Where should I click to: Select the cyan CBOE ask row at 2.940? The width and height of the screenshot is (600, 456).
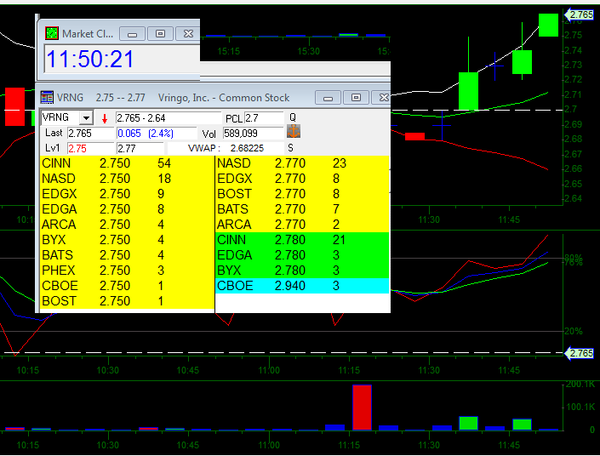coord(302,286)
